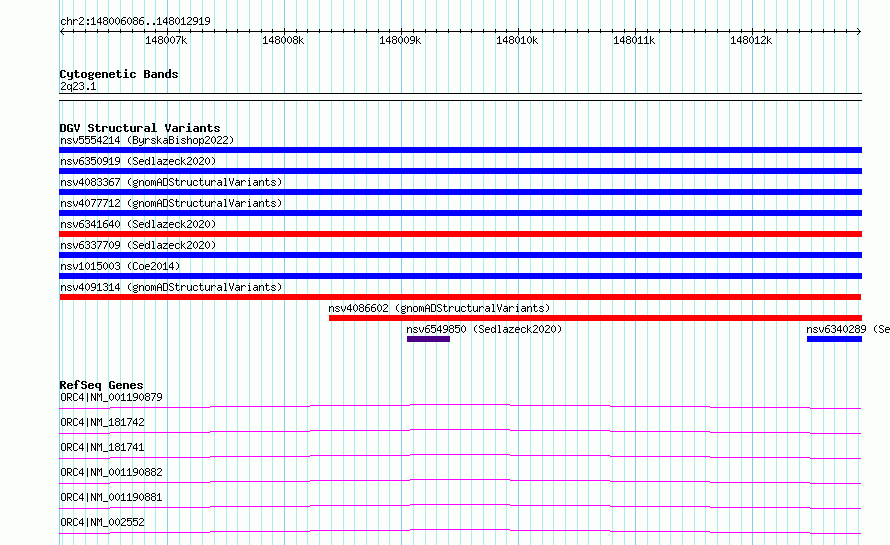
Task: Select the blue bar under nsv4083367
Action: click(x=460, y=192)
